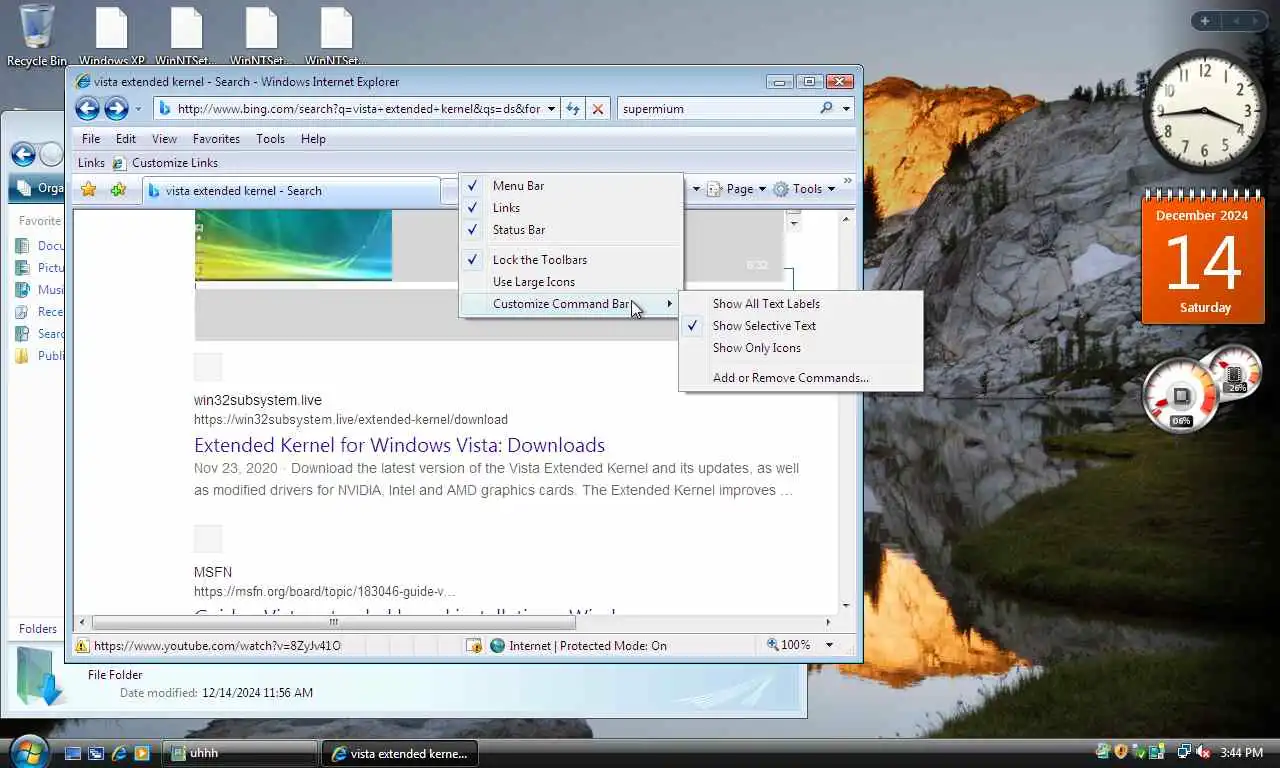Click the vertical scrollbar down arrow in IE

(847, 606)
